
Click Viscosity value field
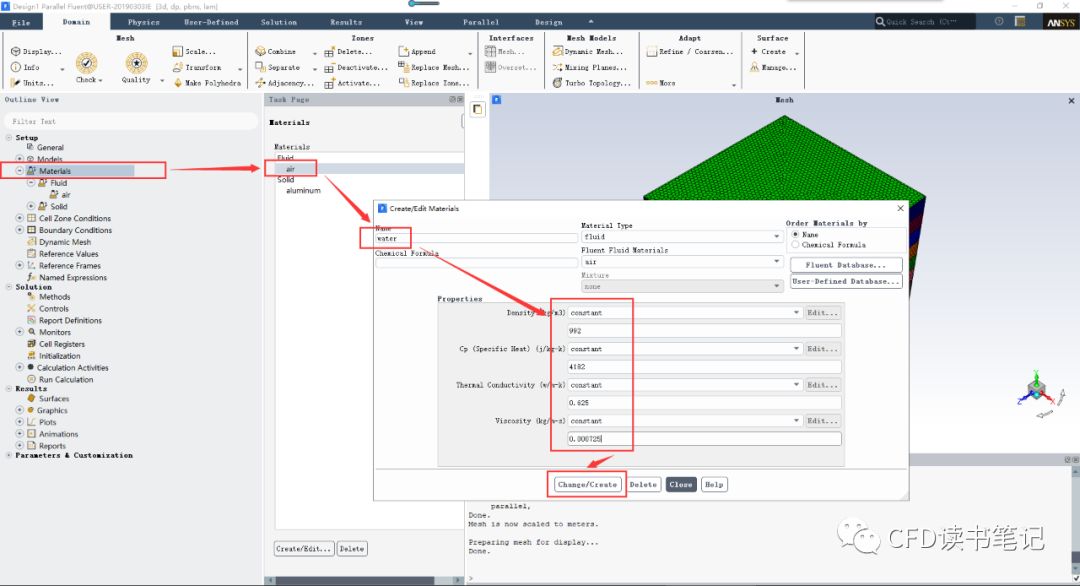click(x=704, y=439)
